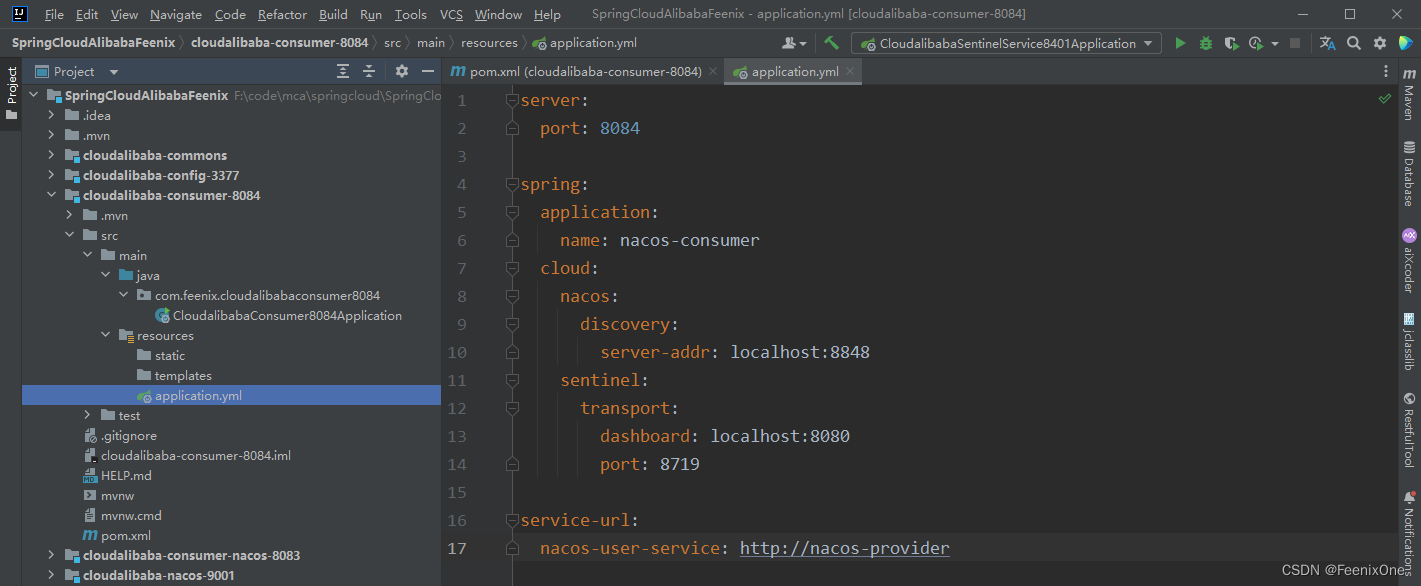Image resolution: width=1421 pixels, height=586 pixels.
Task: Open the jclasslib tool window
Action: [x=1409, y=341]
